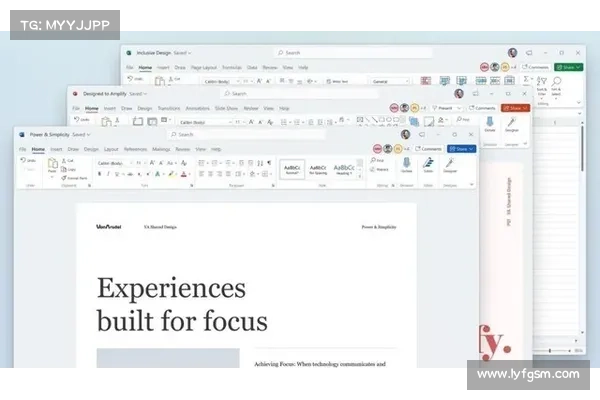Expand the Word styles gallery

(360, 176)
